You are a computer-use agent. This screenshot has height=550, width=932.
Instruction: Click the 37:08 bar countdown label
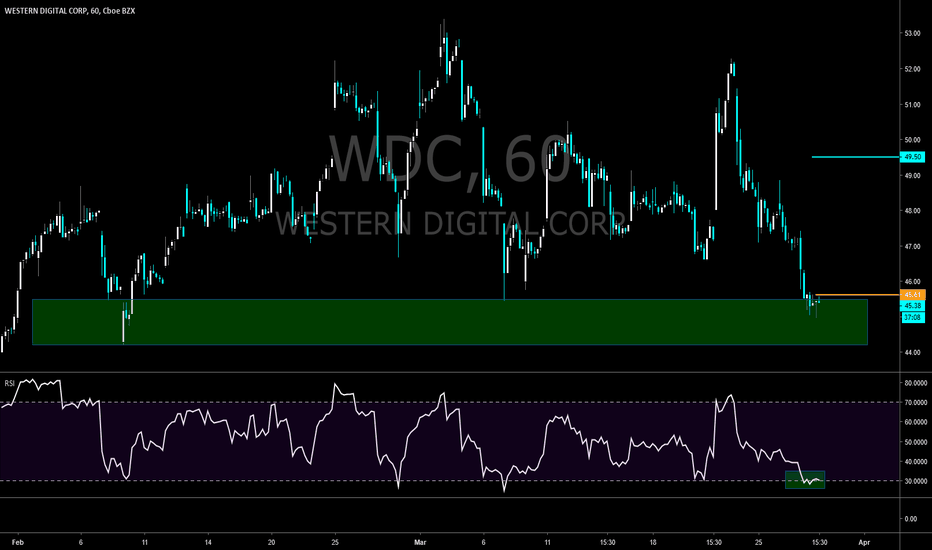[x=912, y=318]
